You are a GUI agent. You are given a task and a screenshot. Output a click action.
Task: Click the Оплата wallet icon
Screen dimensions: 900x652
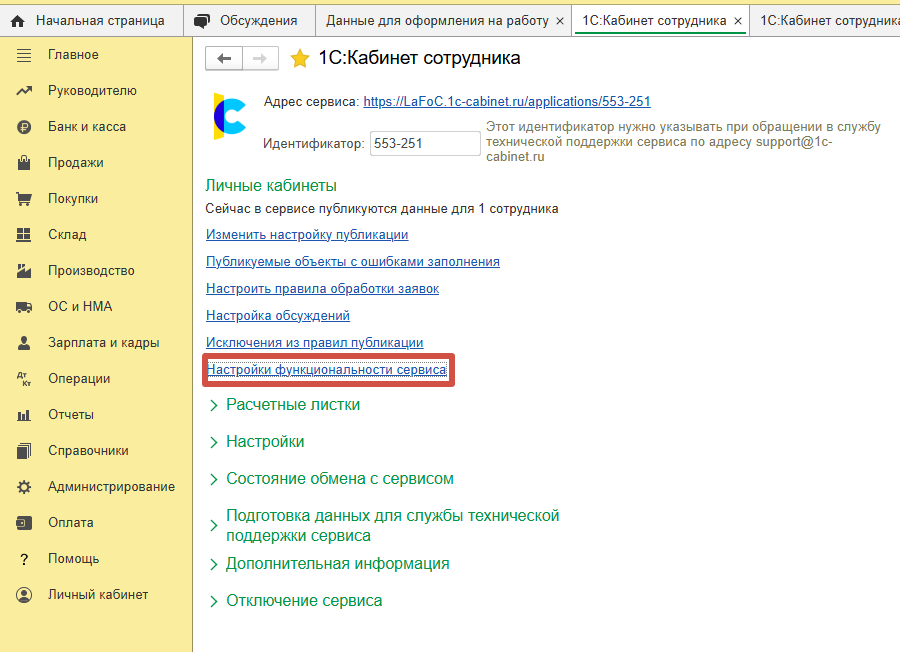tap(24, 523)
